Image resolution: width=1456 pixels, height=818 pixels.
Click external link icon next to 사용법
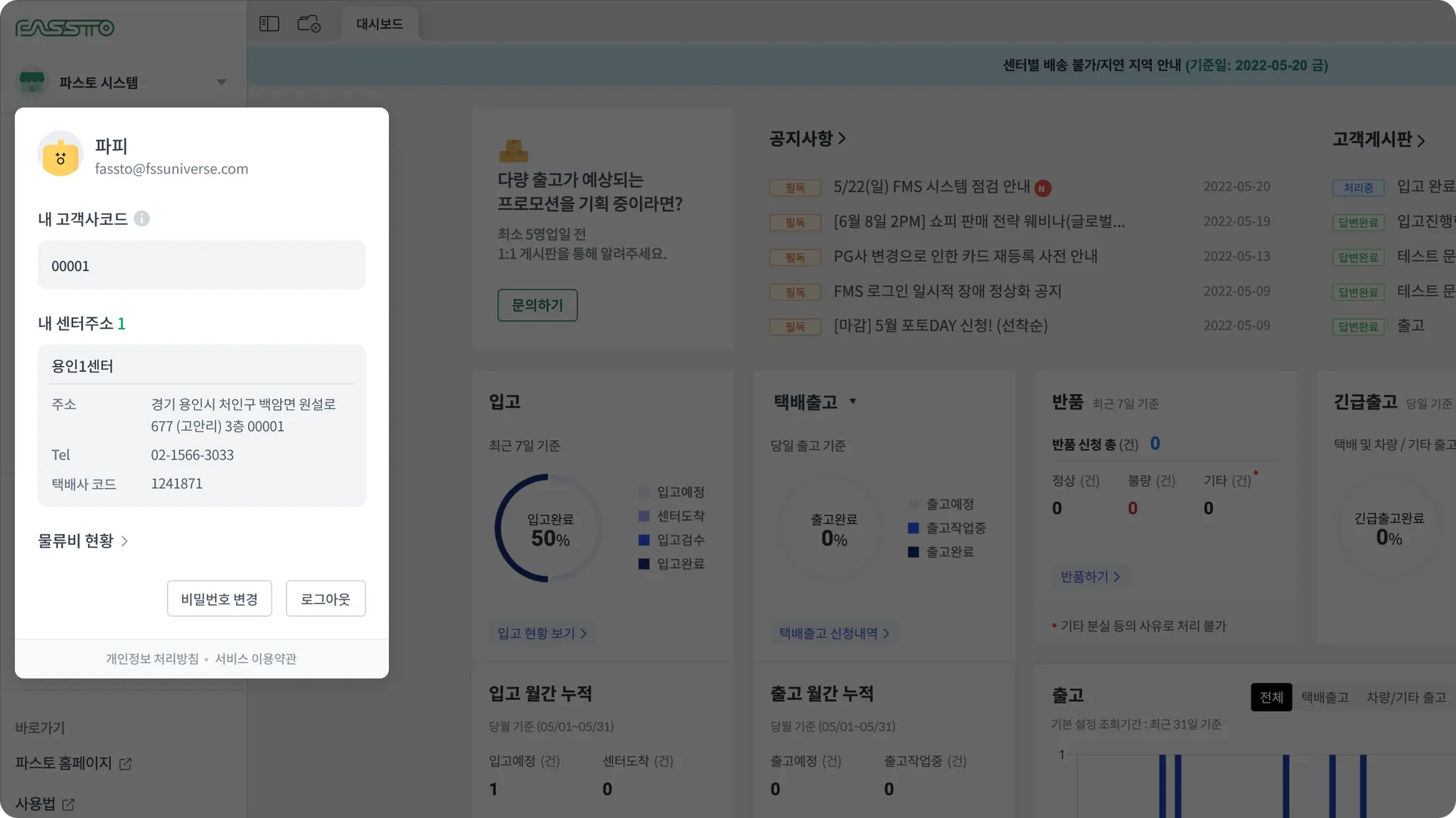69,804
